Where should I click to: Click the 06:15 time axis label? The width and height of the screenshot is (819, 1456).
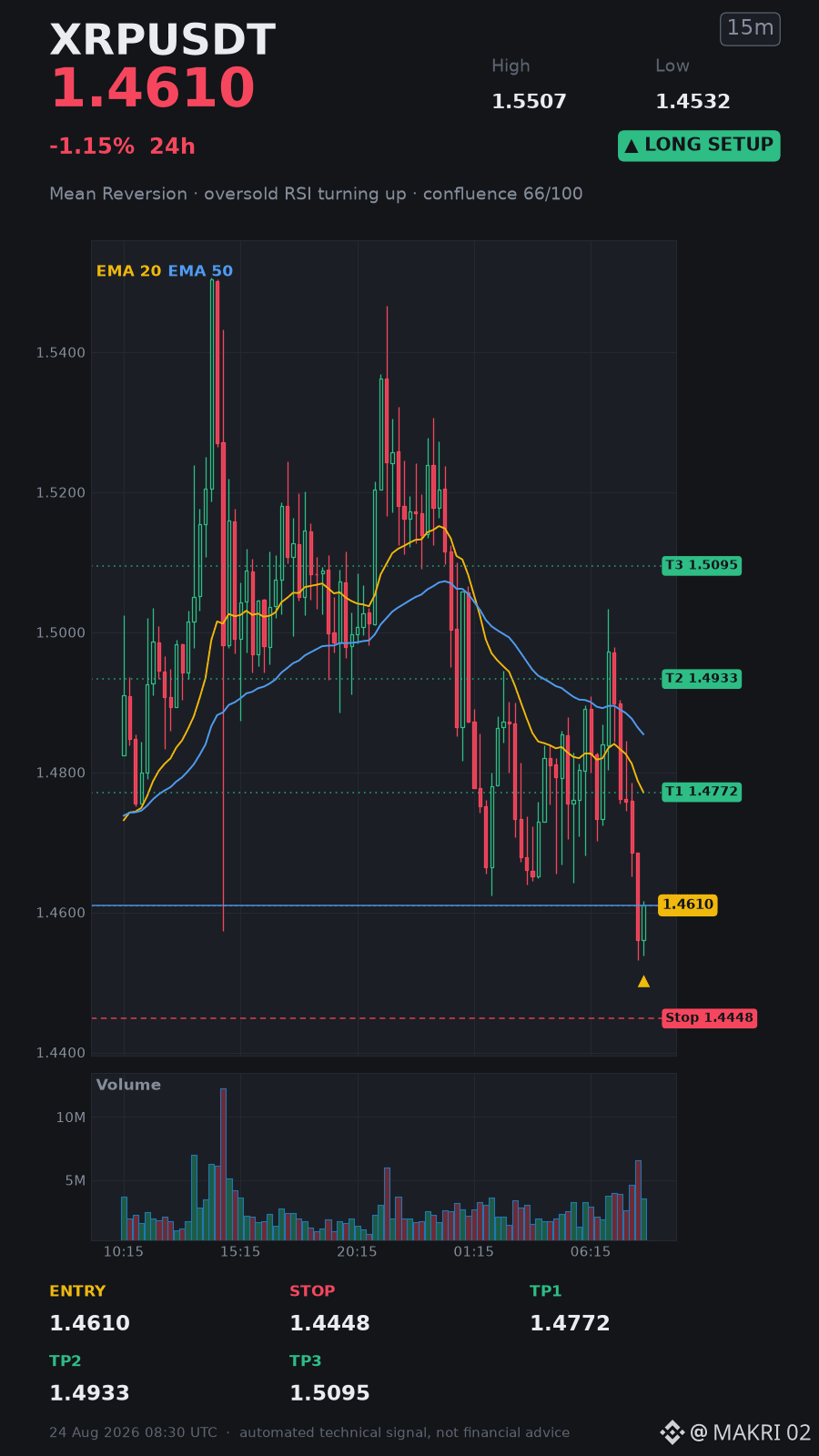[591, 1252]
